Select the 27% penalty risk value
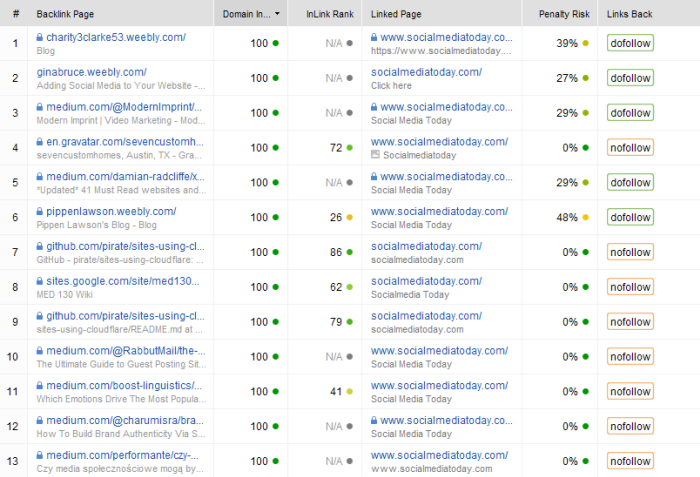 click(x=567, y=78)
